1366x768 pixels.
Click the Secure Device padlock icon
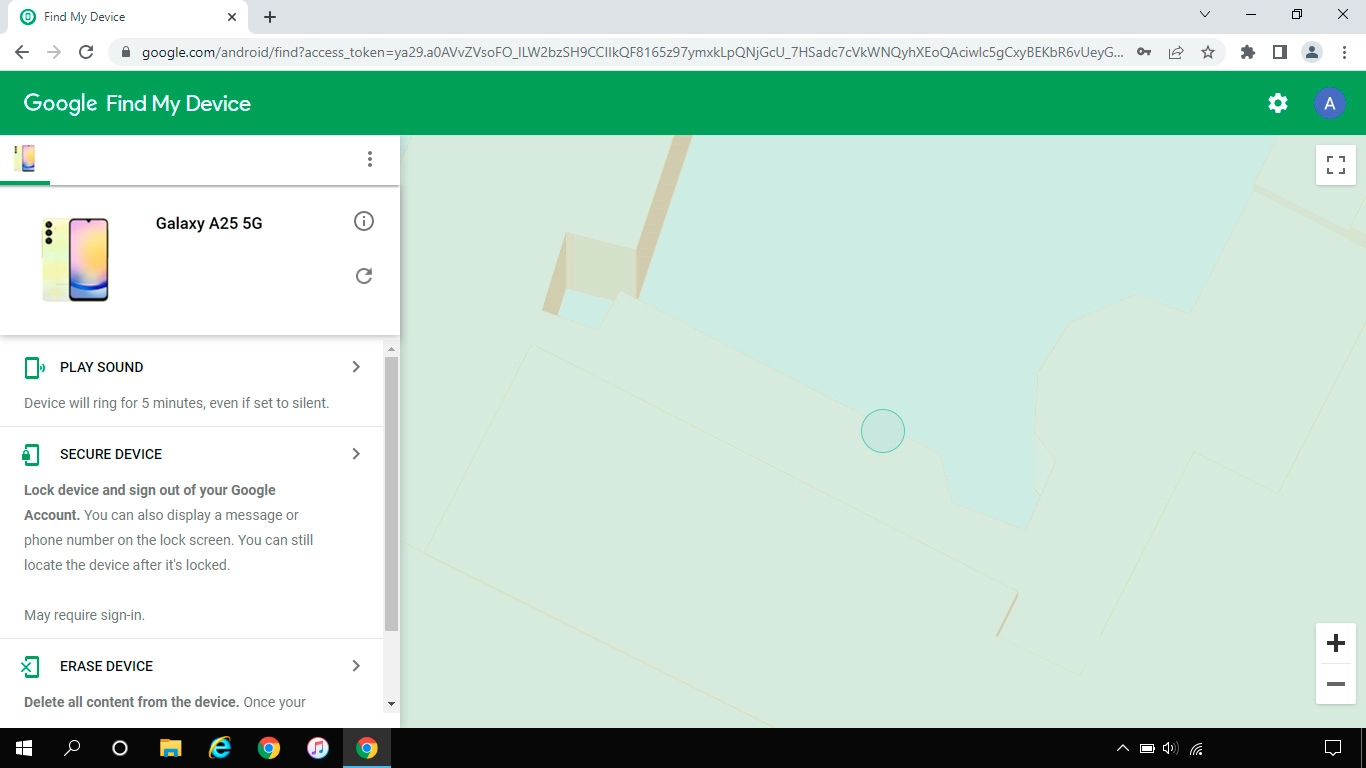point(31,453)
